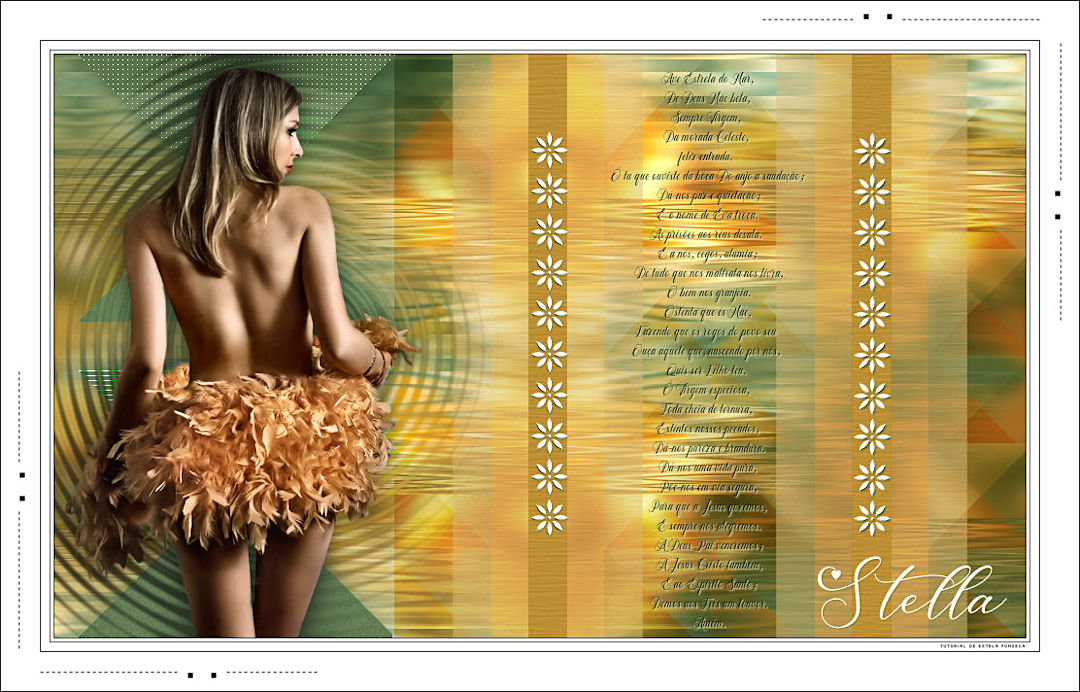Click the line "Põe-nos em via segura,"
This screenshot has width=1080, height=692.
(x=707, y=488)
